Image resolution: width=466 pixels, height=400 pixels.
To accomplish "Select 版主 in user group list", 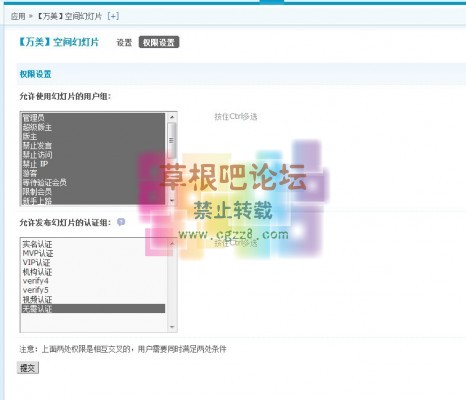I will click(x=93, y=136).
